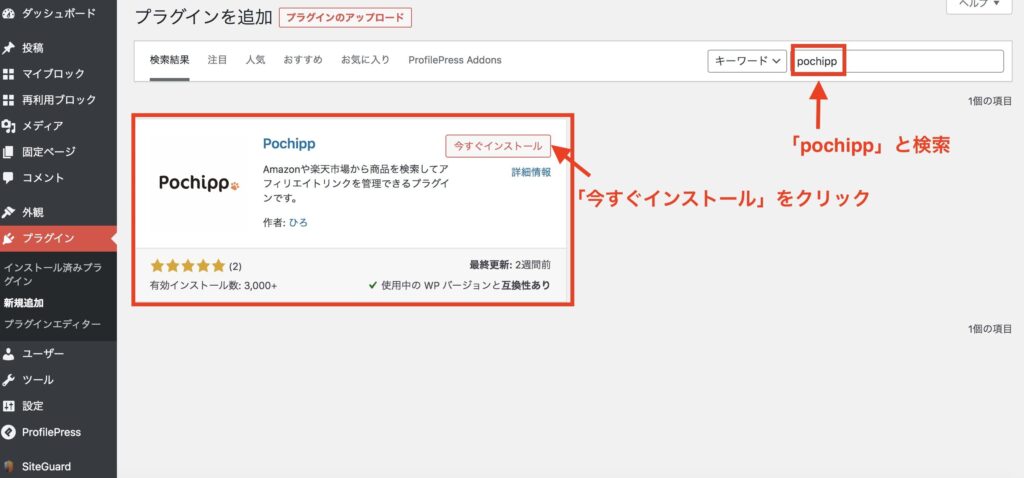Click the paintbrush icon beside 外観
Screen dimensions: 1024x478
pyautogui.click(x=8, y=212)
